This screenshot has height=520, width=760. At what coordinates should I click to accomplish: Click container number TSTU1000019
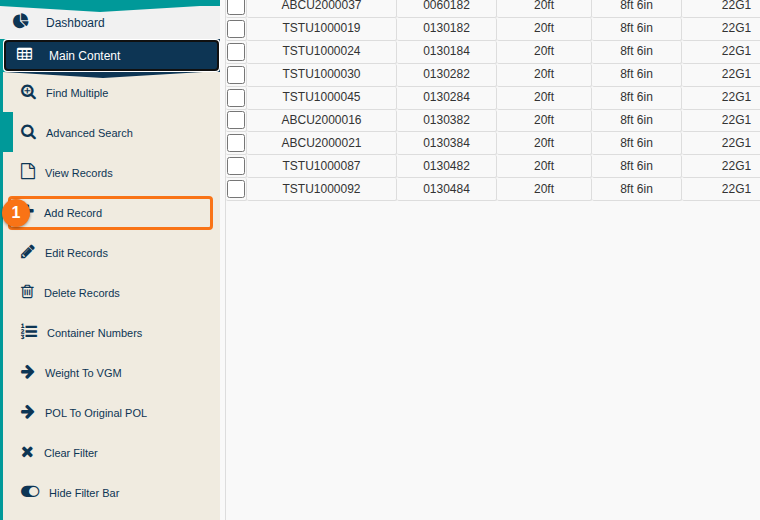[321, 28]
